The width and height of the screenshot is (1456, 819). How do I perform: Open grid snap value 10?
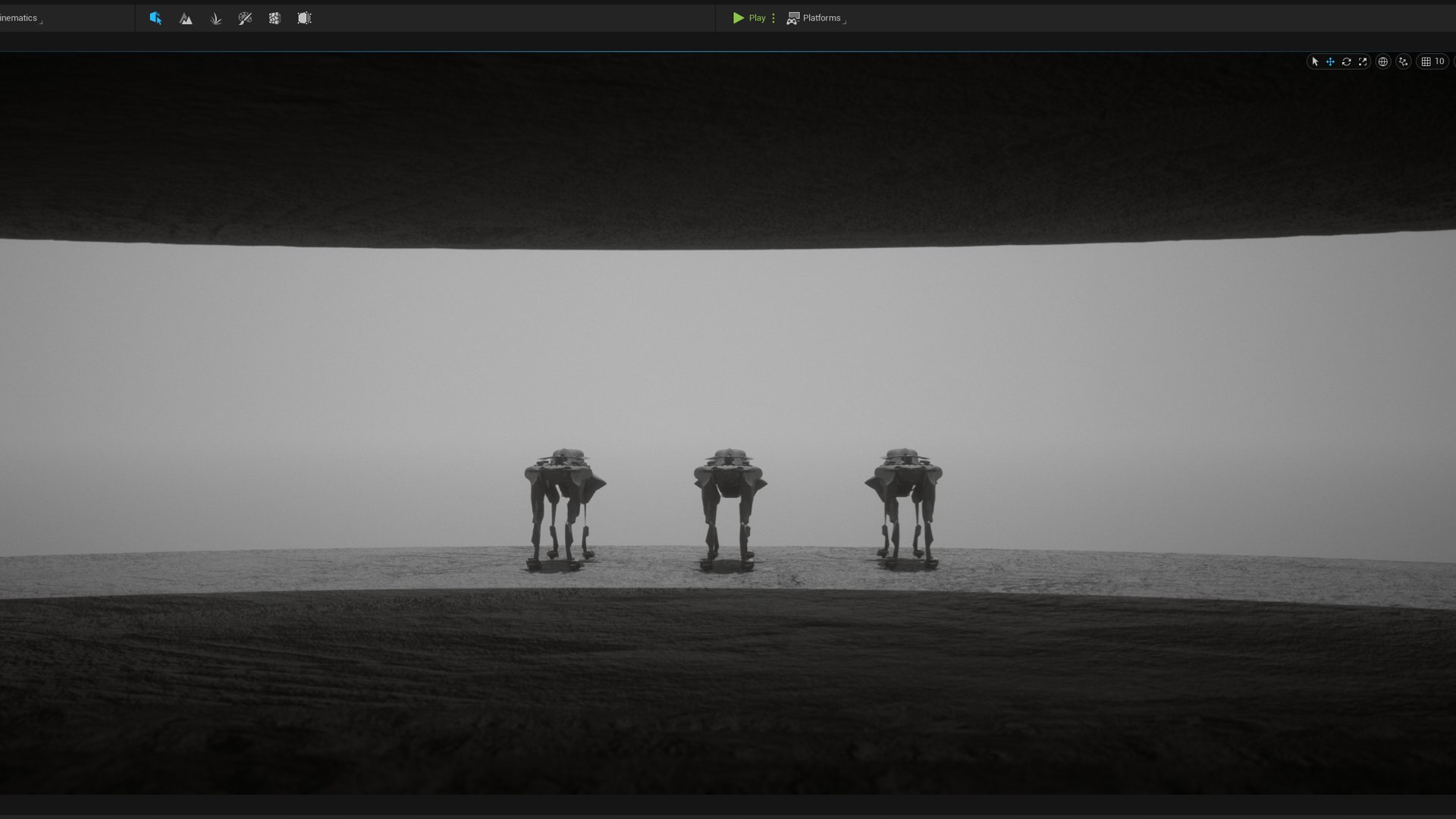[x=1439, y=61]
